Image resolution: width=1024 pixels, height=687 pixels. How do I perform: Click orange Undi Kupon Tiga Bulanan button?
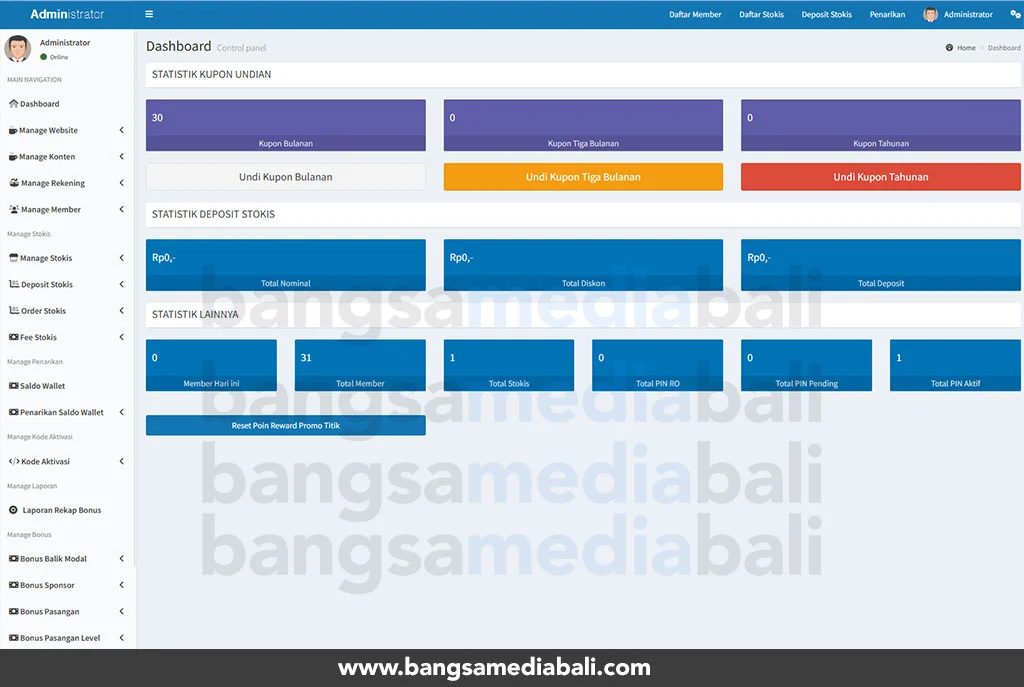point(583,177)
